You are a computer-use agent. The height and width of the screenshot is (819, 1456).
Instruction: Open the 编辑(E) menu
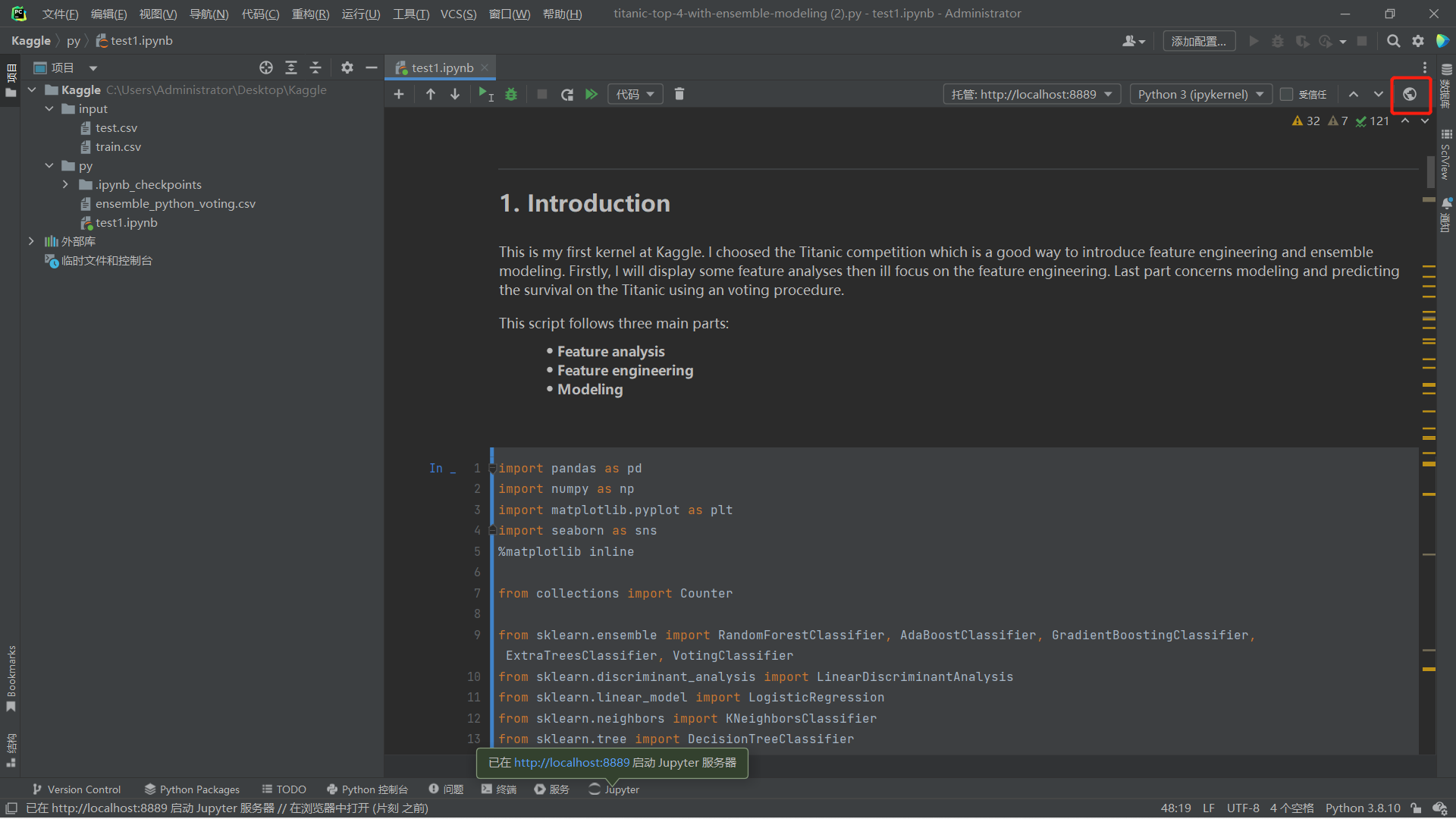108,14
